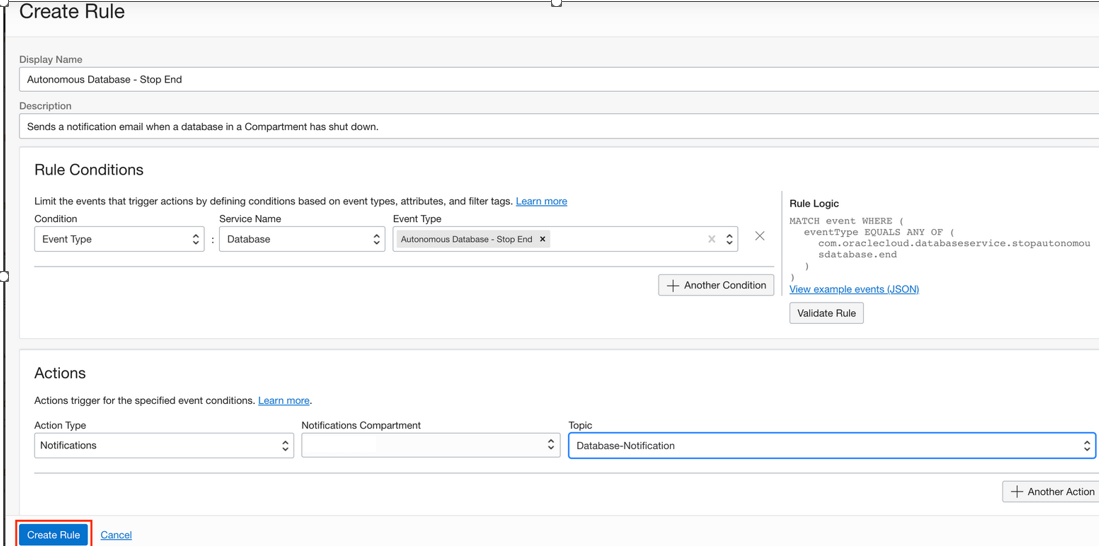Open View example events (JSON) link
Viewport: 1099px width, 546px height.
(x=854, y=289)
